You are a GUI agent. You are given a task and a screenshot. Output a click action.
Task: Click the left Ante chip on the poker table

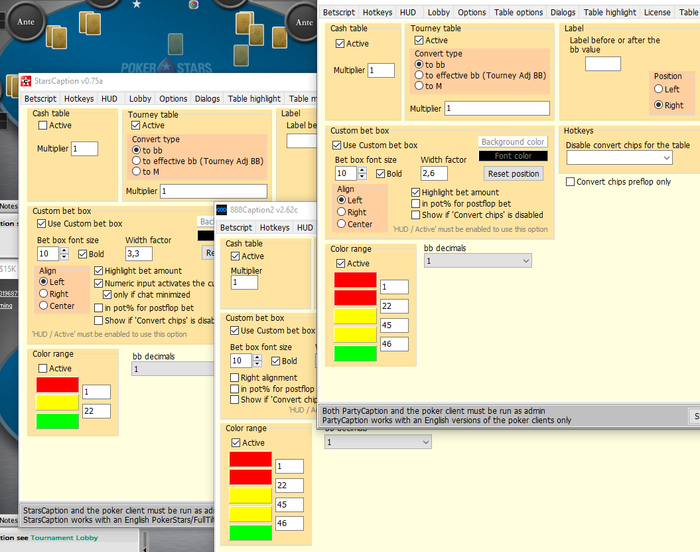click(x=25, y=21)
